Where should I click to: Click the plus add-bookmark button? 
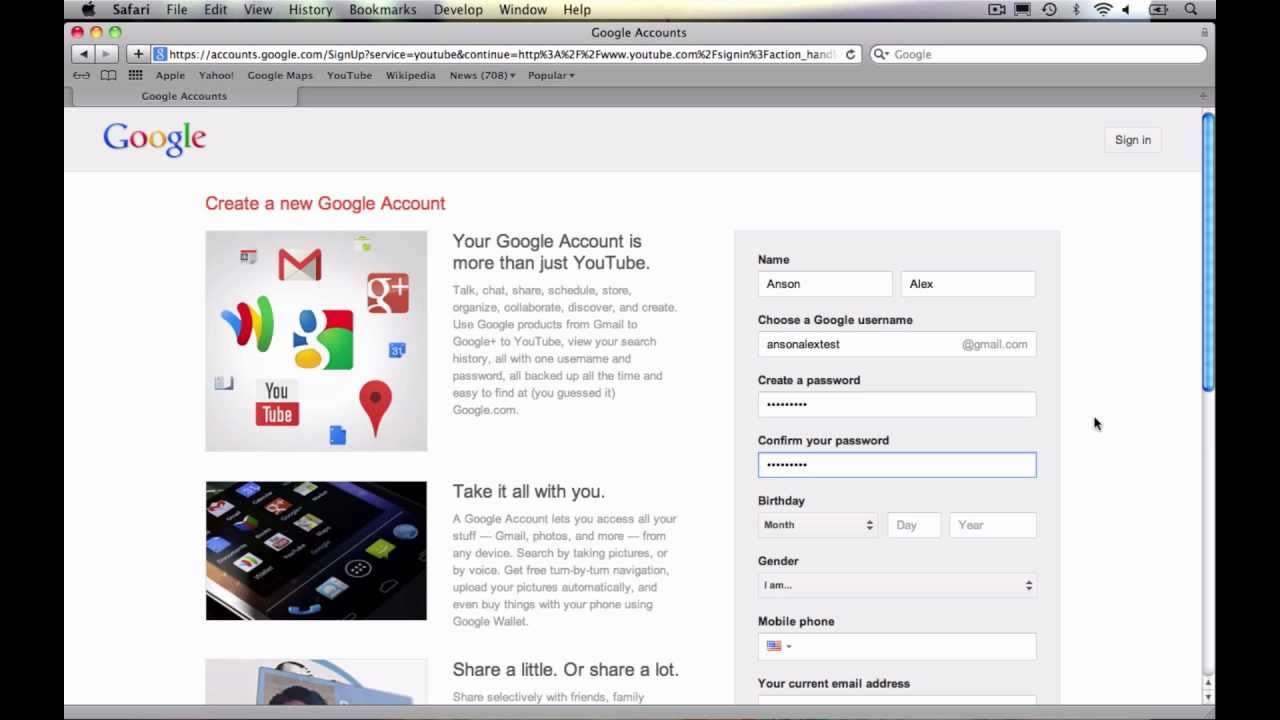pos(138,54)
